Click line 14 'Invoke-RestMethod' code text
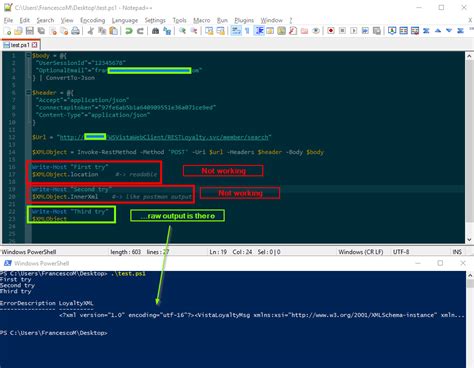The width and height of the screenshot is (474, 368). pos(107,152)
